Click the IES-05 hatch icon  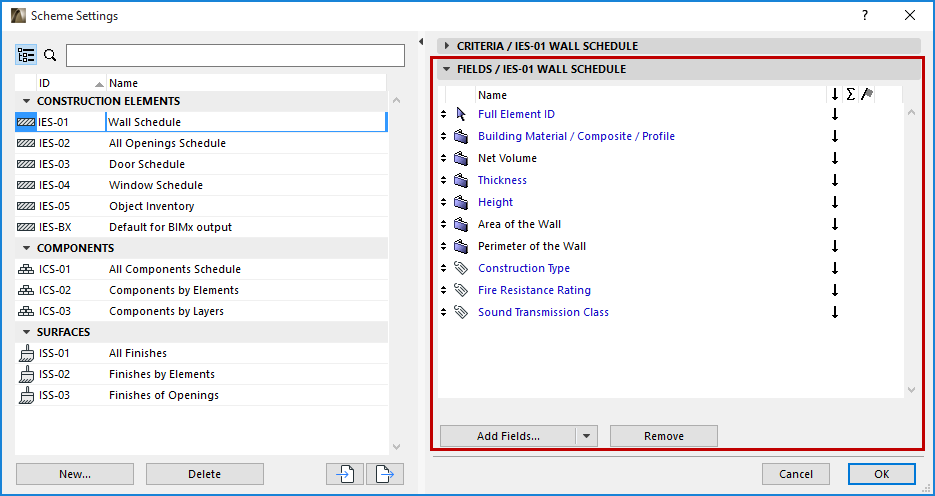click(26, 206)
